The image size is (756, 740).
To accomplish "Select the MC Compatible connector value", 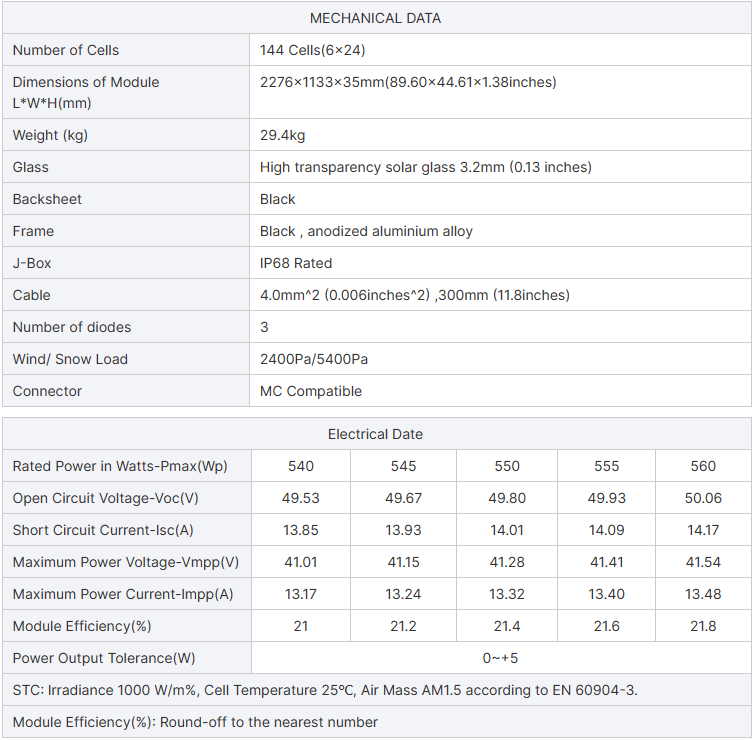I will (x=311, y=391).
